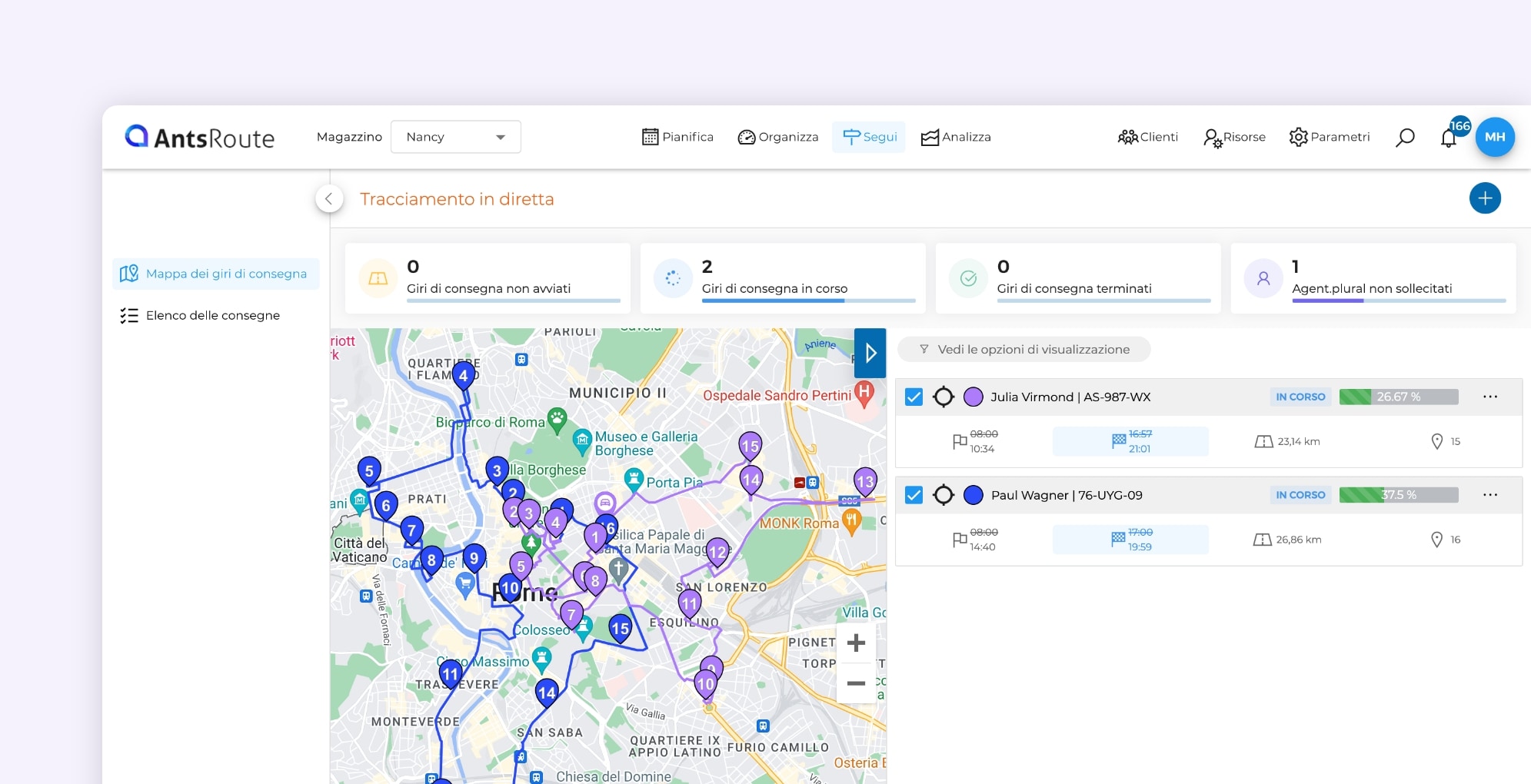Click Julia Virmond's purple color swatch
Viewport: 1531px width, 784px height.
[973, 397]
